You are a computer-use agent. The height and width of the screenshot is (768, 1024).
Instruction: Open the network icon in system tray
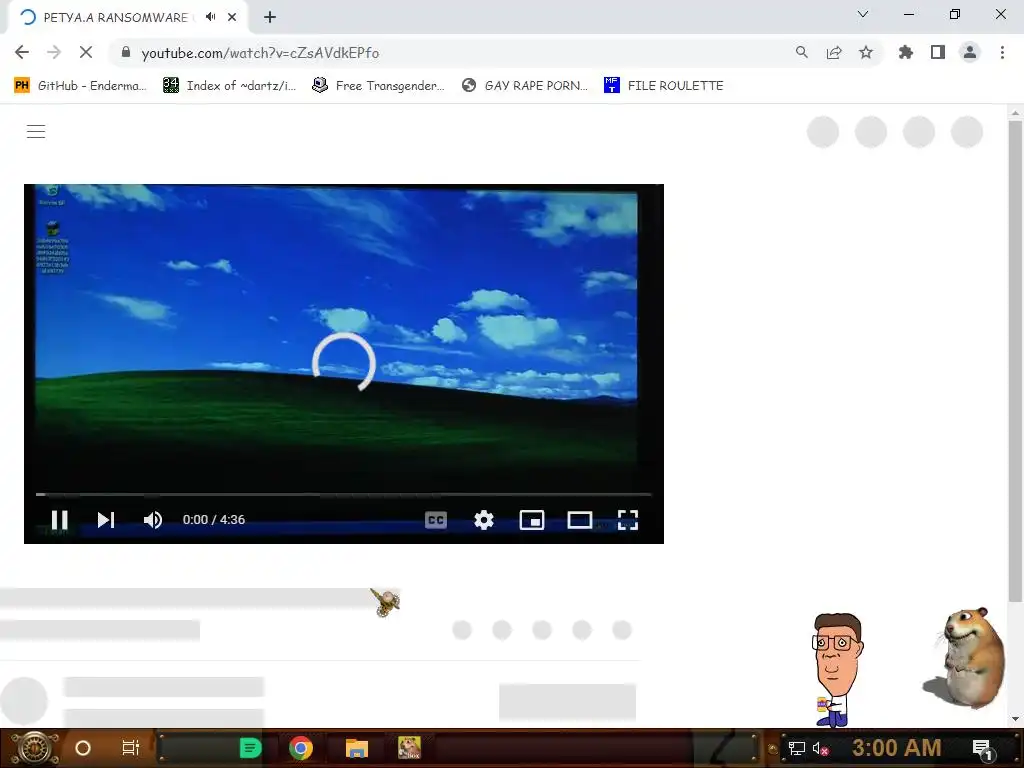(x=796, y=748)
